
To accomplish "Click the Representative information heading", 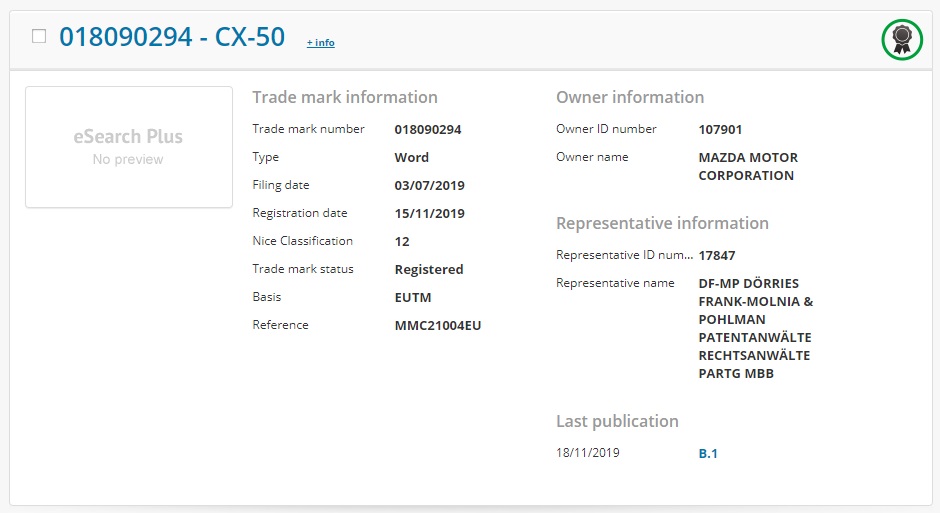I will tap(662, 223).
